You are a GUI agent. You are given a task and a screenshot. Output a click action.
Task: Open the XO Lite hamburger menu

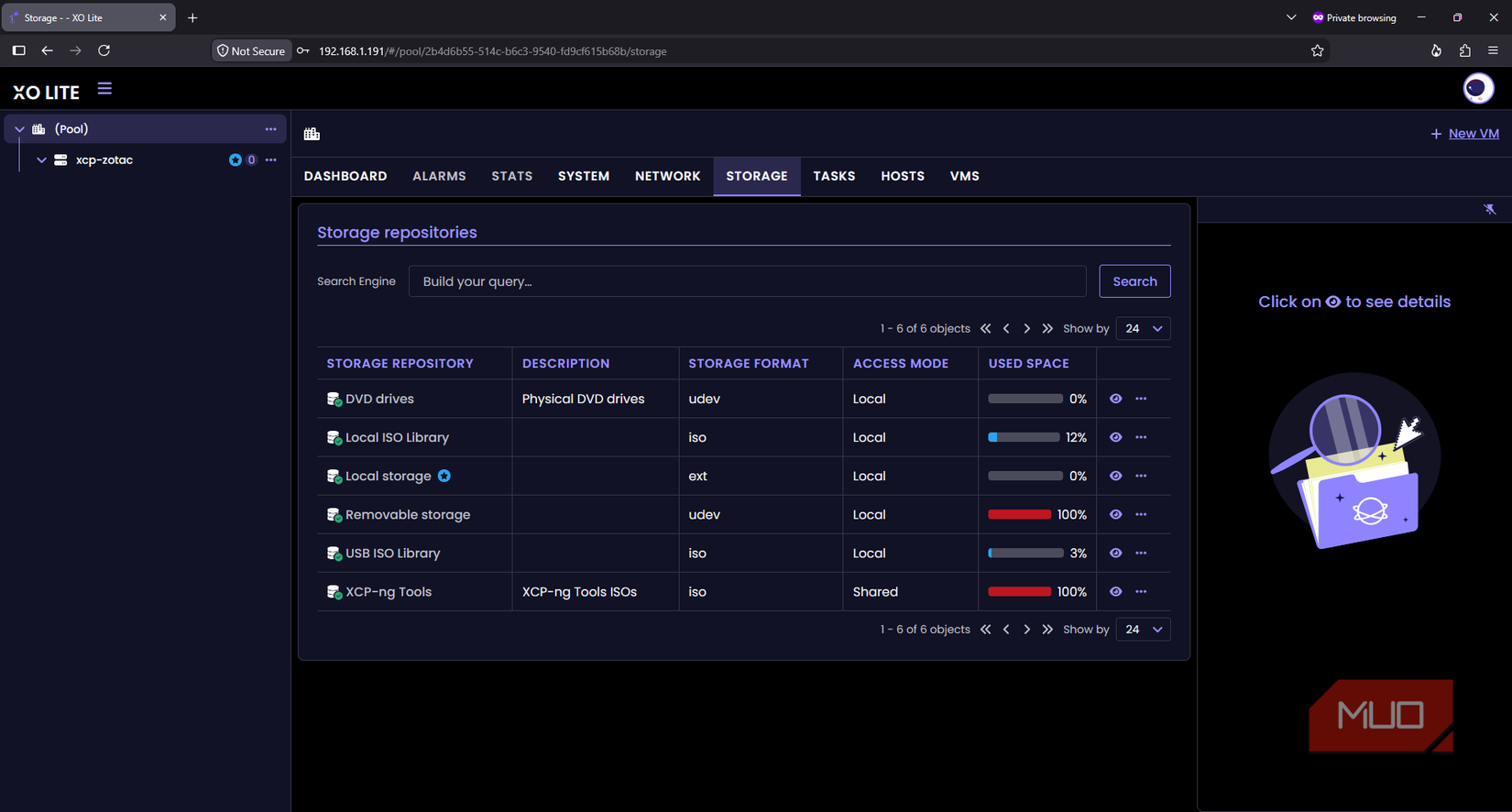point(104,89)
